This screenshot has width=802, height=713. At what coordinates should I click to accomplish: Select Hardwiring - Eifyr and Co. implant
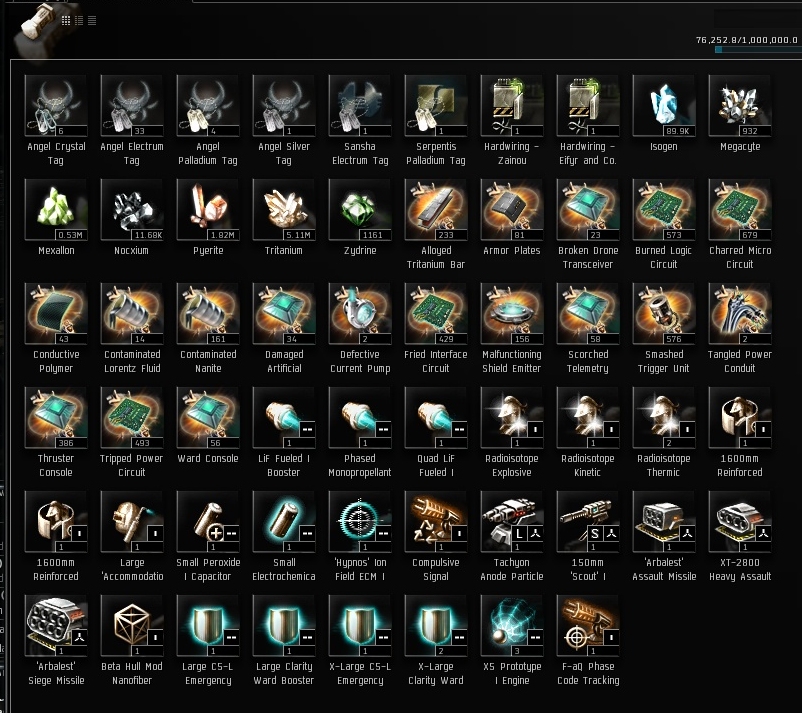tap(588, 105)
